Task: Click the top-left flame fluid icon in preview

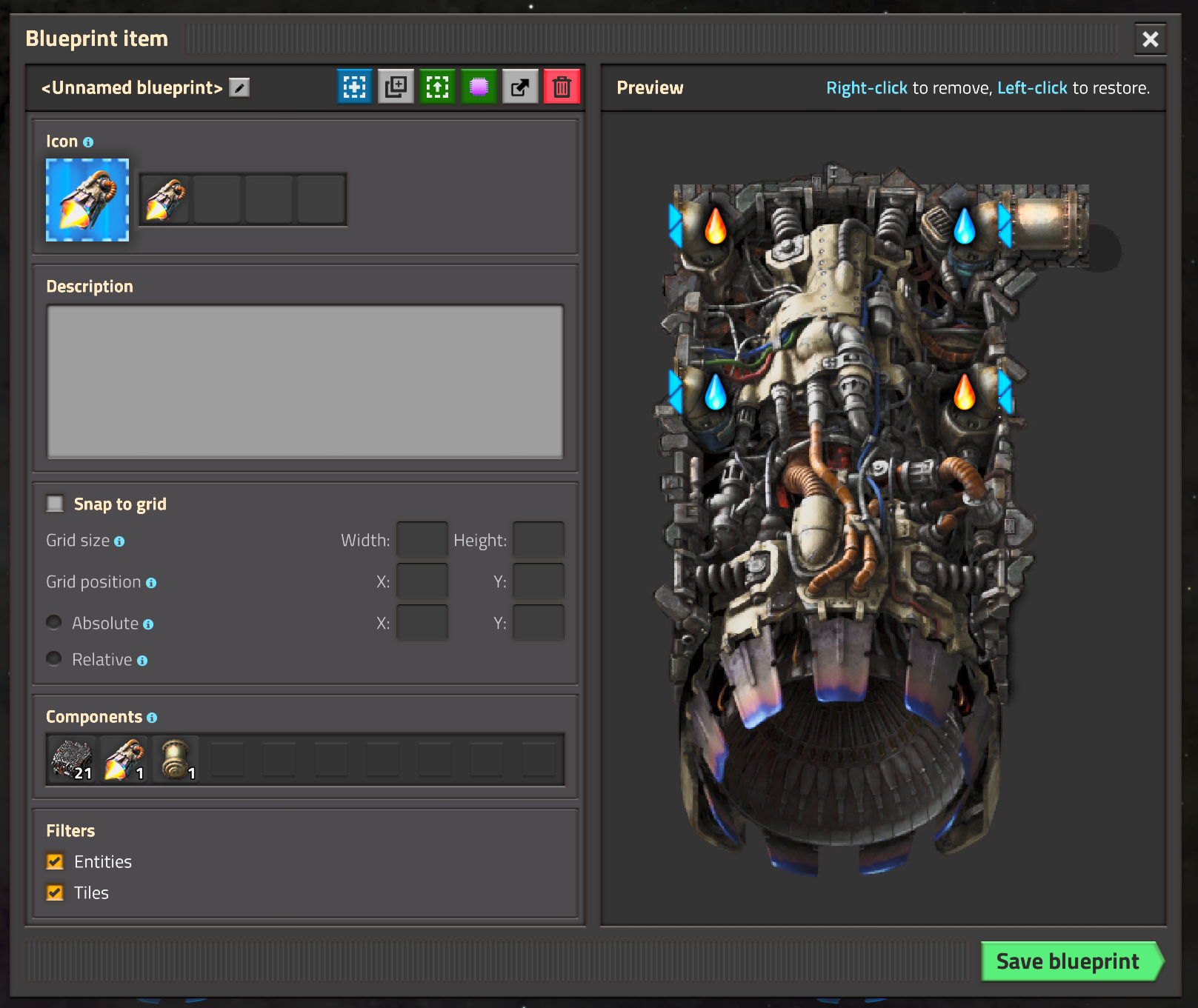Action: (716, 226)
